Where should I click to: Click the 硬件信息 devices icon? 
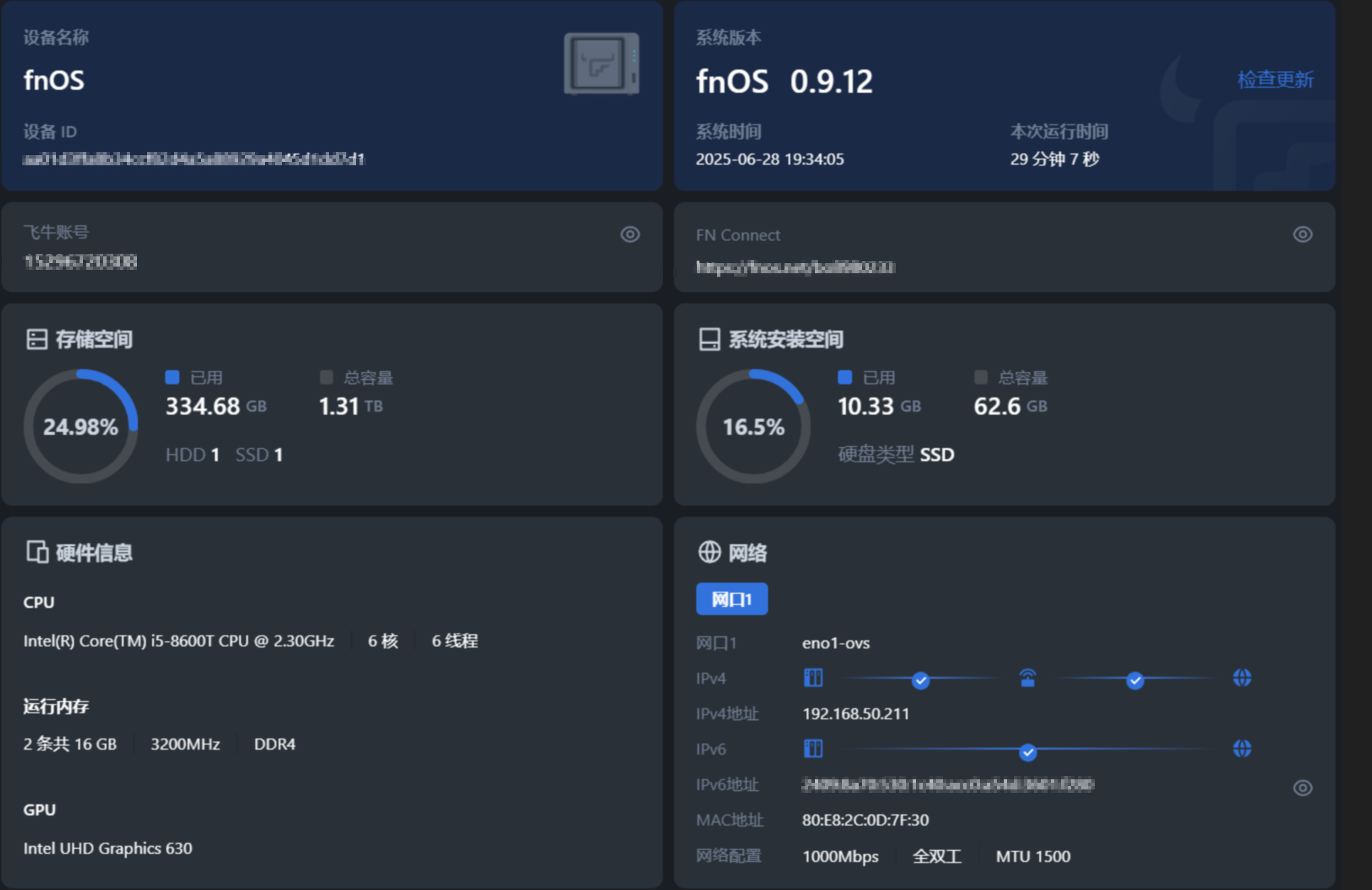37,552
